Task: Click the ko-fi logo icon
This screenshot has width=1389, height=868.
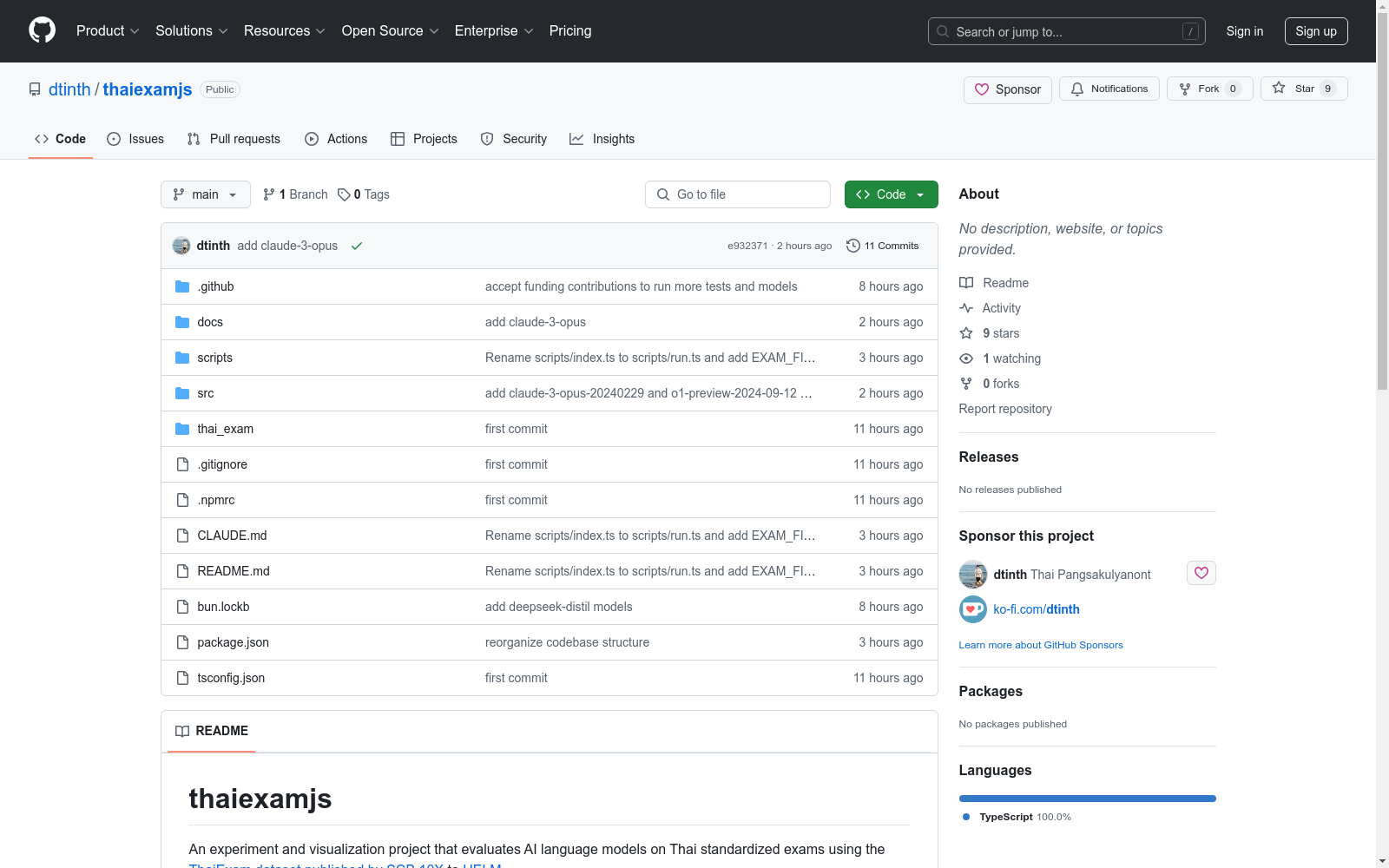Action: pyautogui.click(x=973, y=609)
